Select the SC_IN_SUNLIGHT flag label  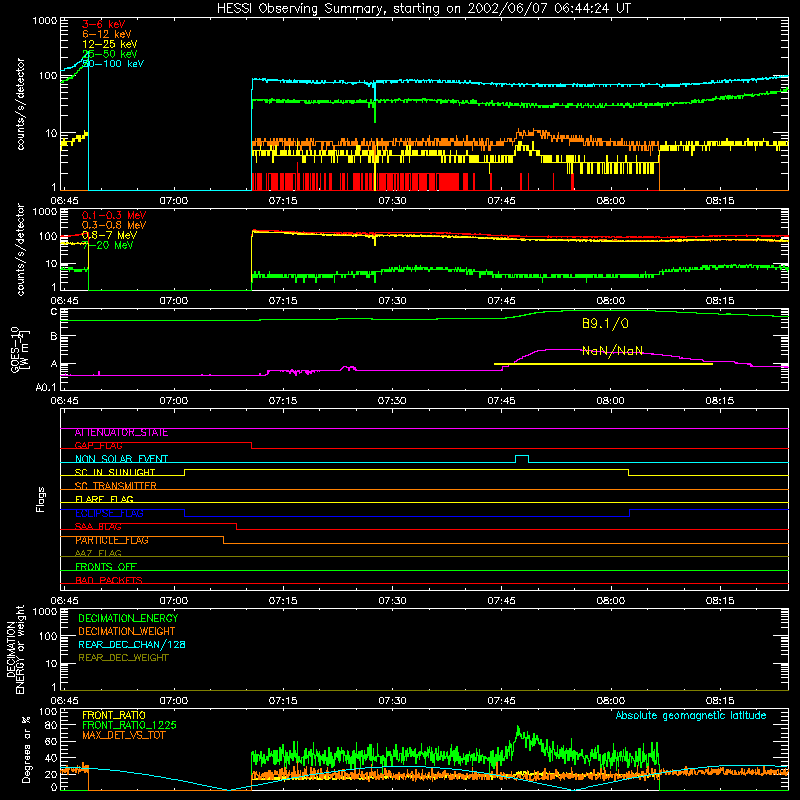coord(115,472)
